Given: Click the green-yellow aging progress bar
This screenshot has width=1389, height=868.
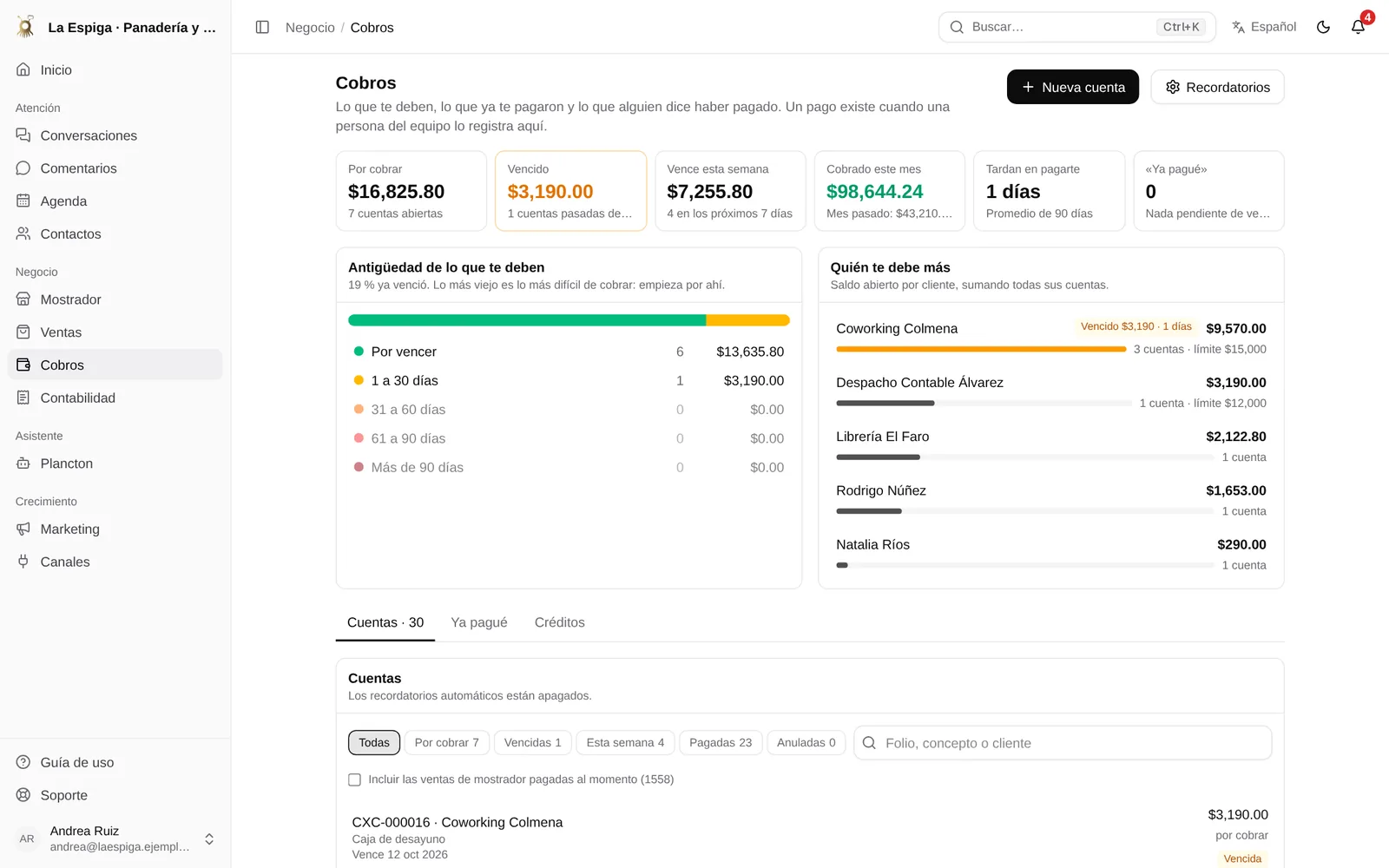Looking at the screenshot, I should point(569,320).
